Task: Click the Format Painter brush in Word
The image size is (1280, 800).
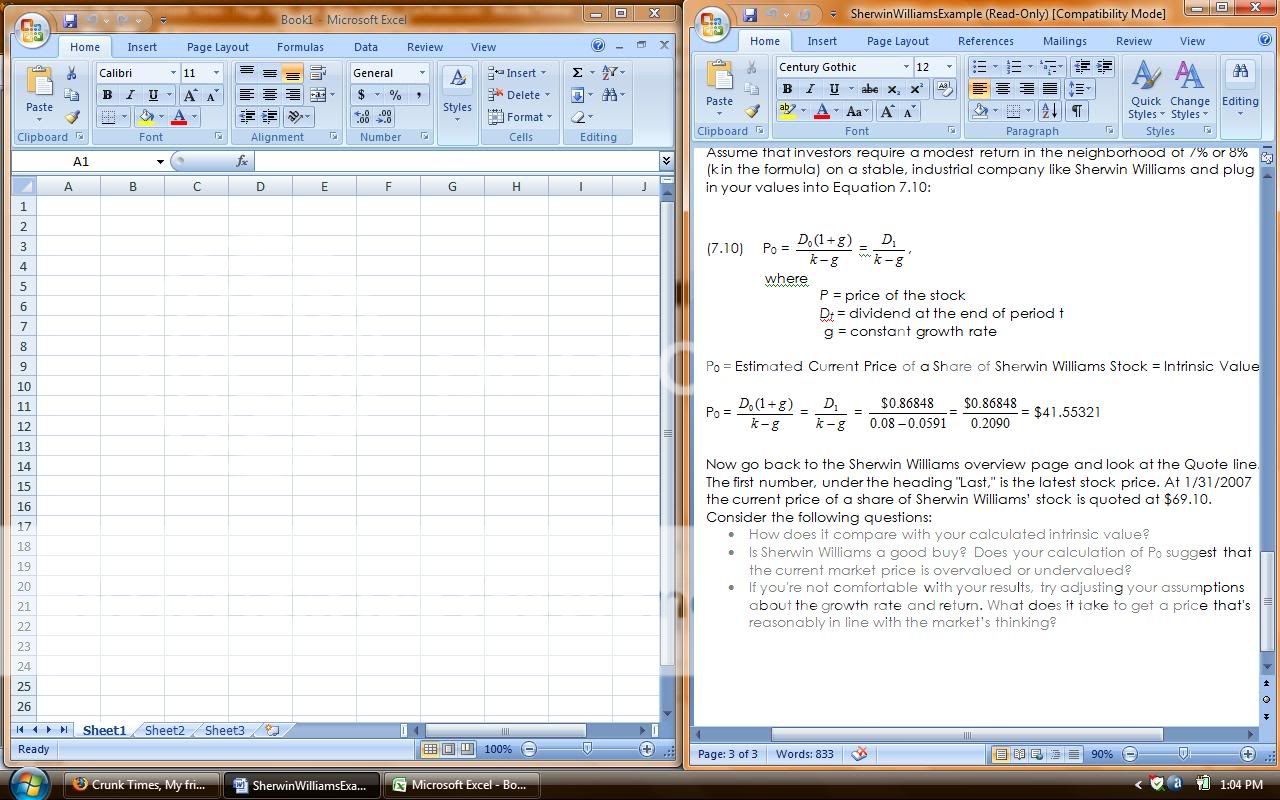Action: click(x=752, y=111)
